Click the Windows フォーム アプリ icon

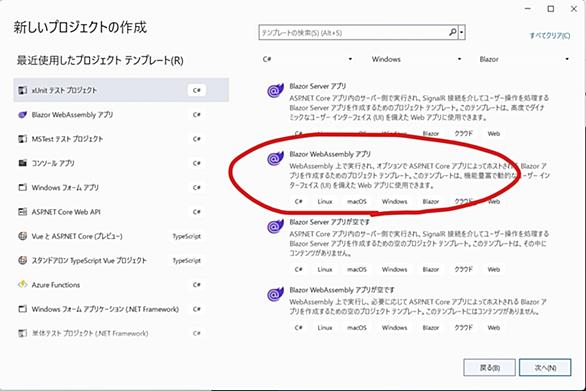23,187
